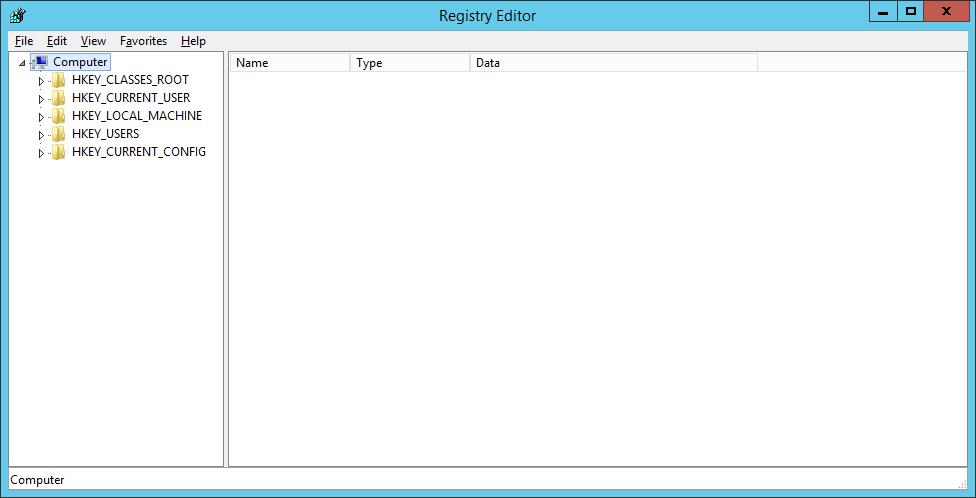Click the Registry Editor title bar icon
Screen dimensions: 976x498
click(17, 16)
